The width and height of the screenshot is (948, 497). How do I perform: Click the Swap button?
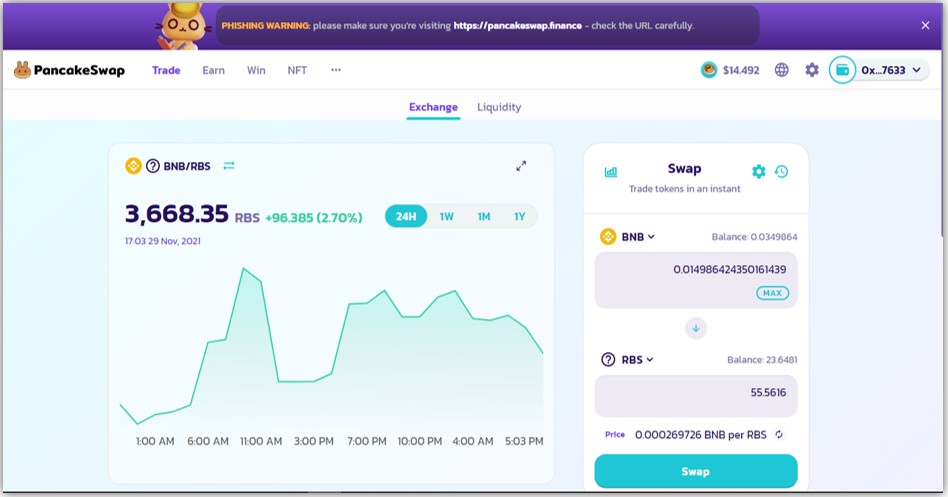pos(696,472)
